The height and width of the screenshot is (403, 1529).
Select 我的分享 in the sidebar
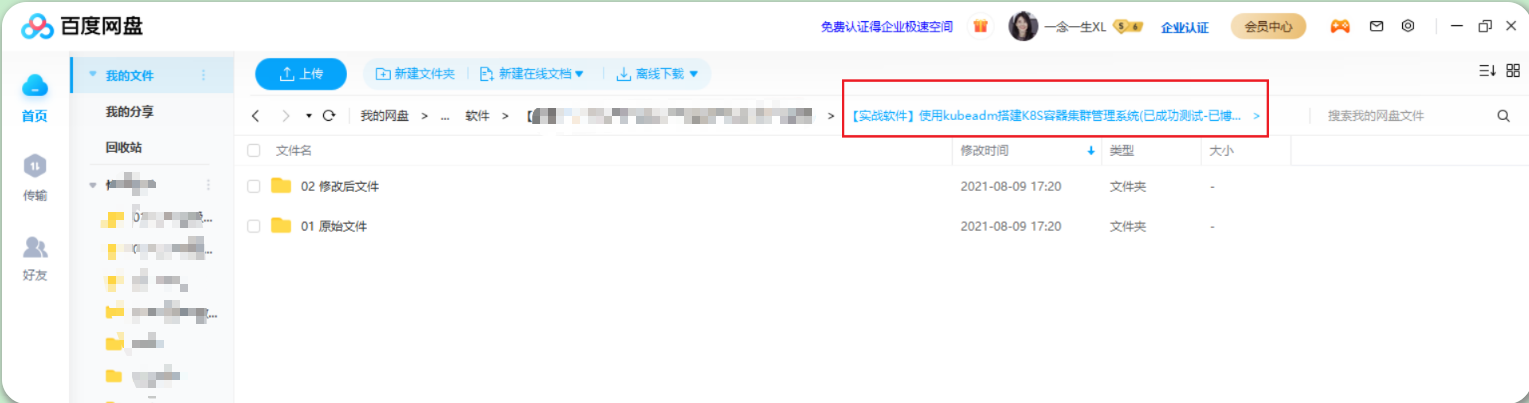point(130,111)
